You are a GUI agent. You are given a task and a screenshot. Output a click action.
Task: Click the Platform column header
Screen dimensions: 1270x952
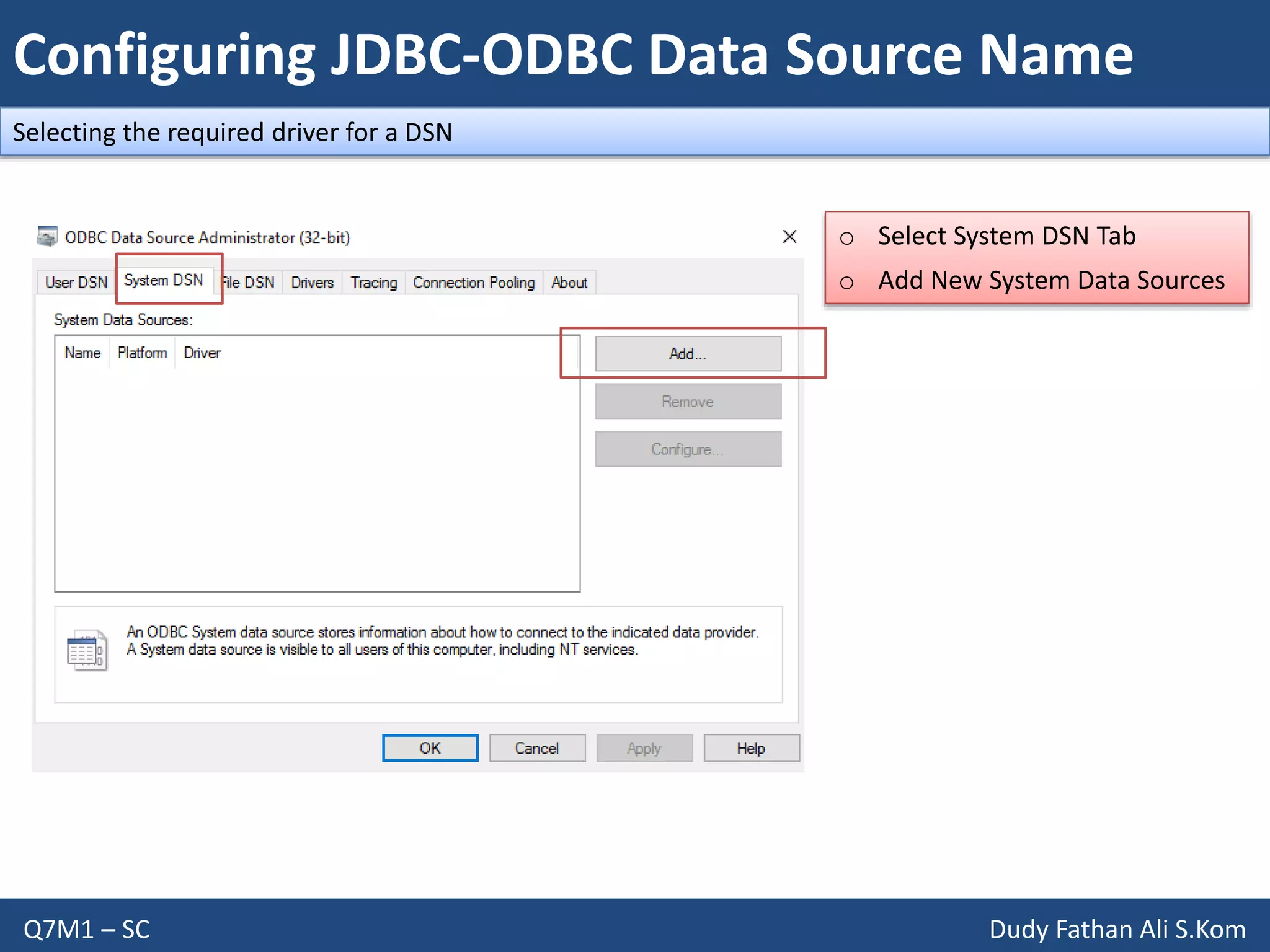pos(142,353)
